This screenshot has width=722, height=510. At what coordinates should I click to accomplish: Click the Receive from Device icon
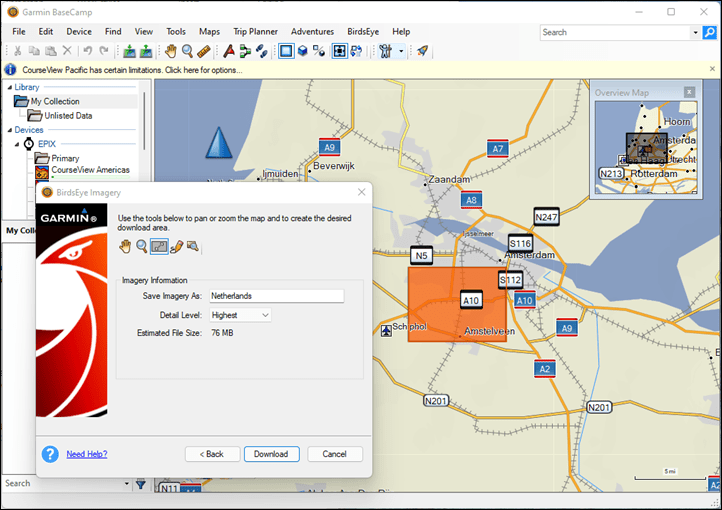(x=146, y=51)
